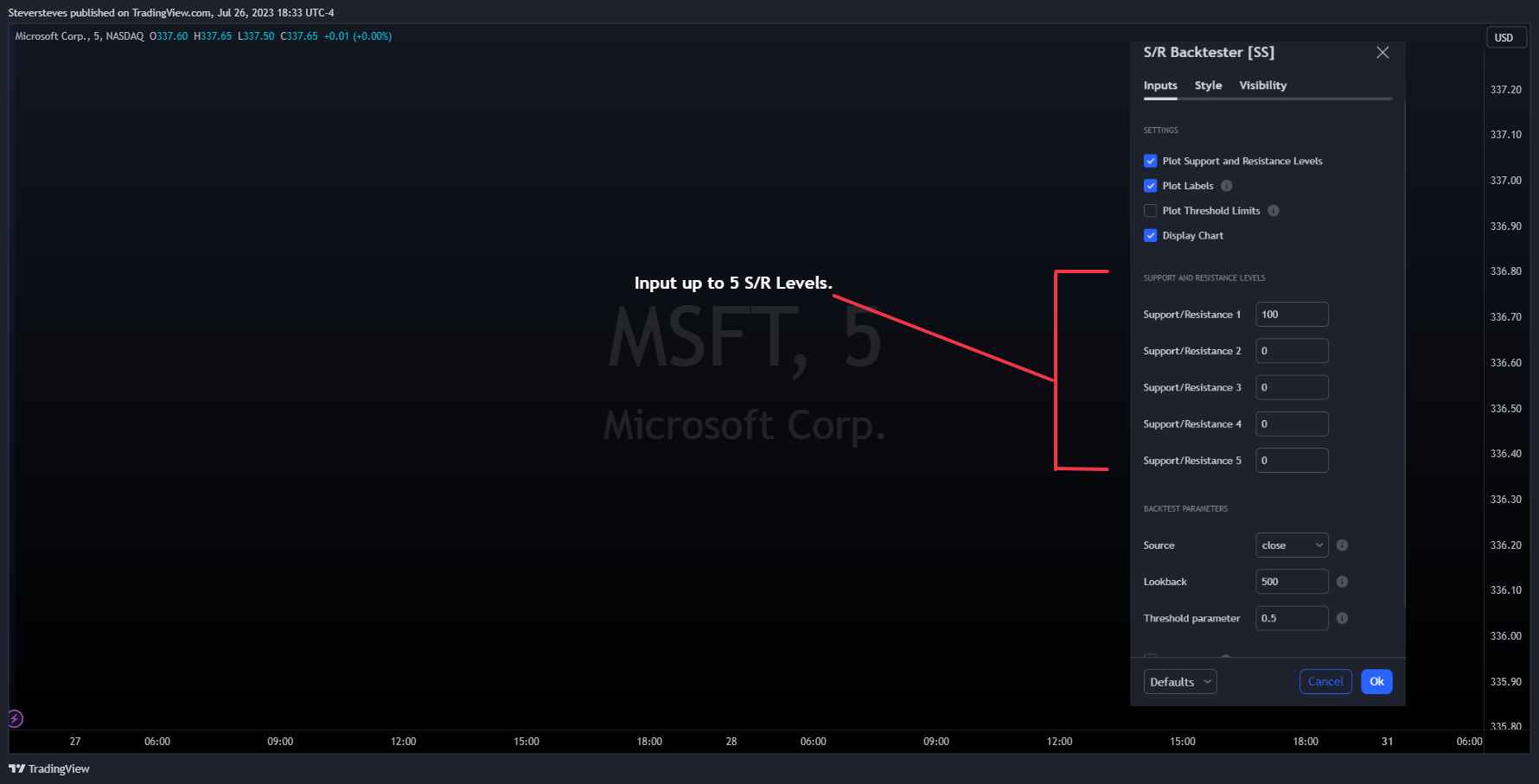Click the Input up to 5 S/R Levels text
The height and width of the screenshot is (784, 1539).
click(x=733, y=284)
